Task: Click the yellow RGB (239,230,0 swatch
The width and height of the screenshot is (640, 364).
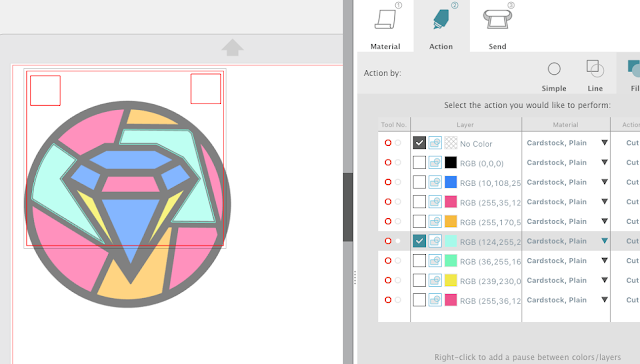Action: pos(451,280)
